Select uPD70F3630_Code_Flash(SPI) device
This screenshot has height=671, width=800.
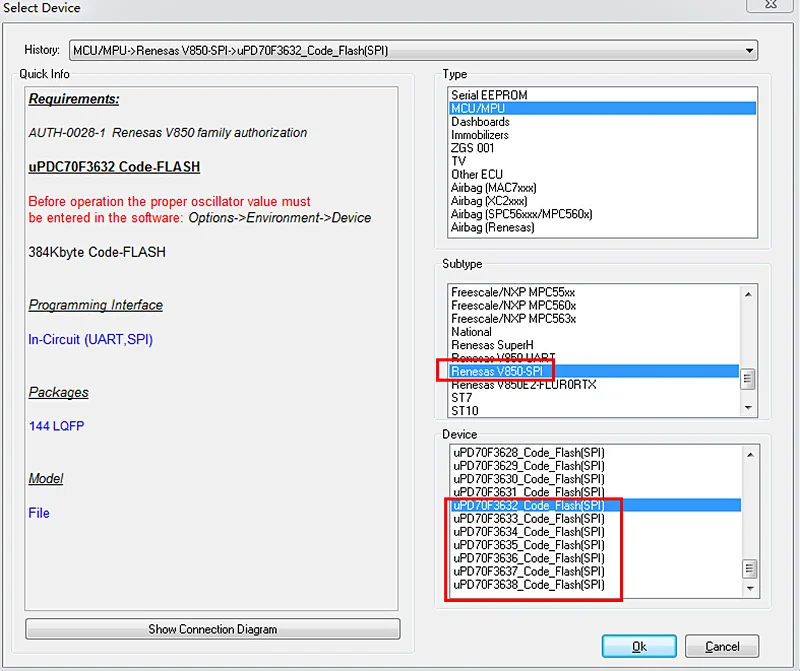tap(596, 479)
